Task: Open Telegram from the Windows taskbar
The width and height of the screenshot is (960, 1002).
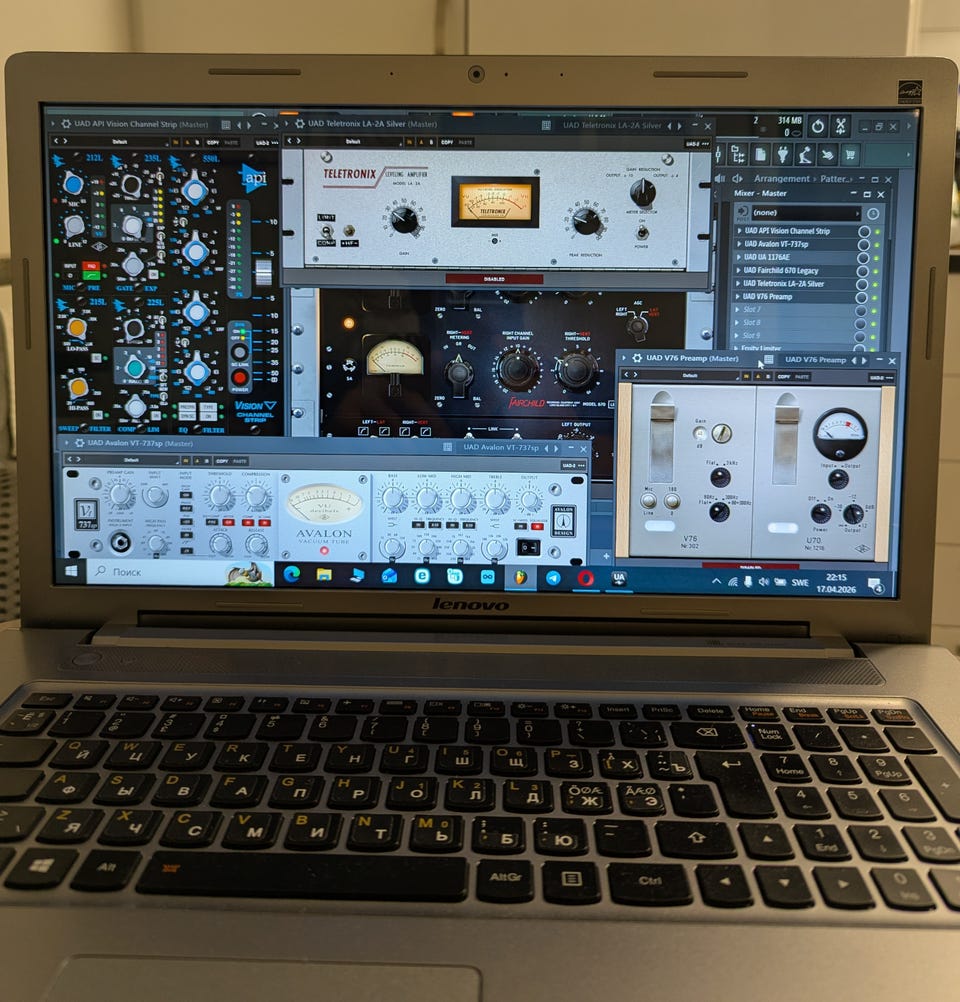Action: tap(553, 578)
